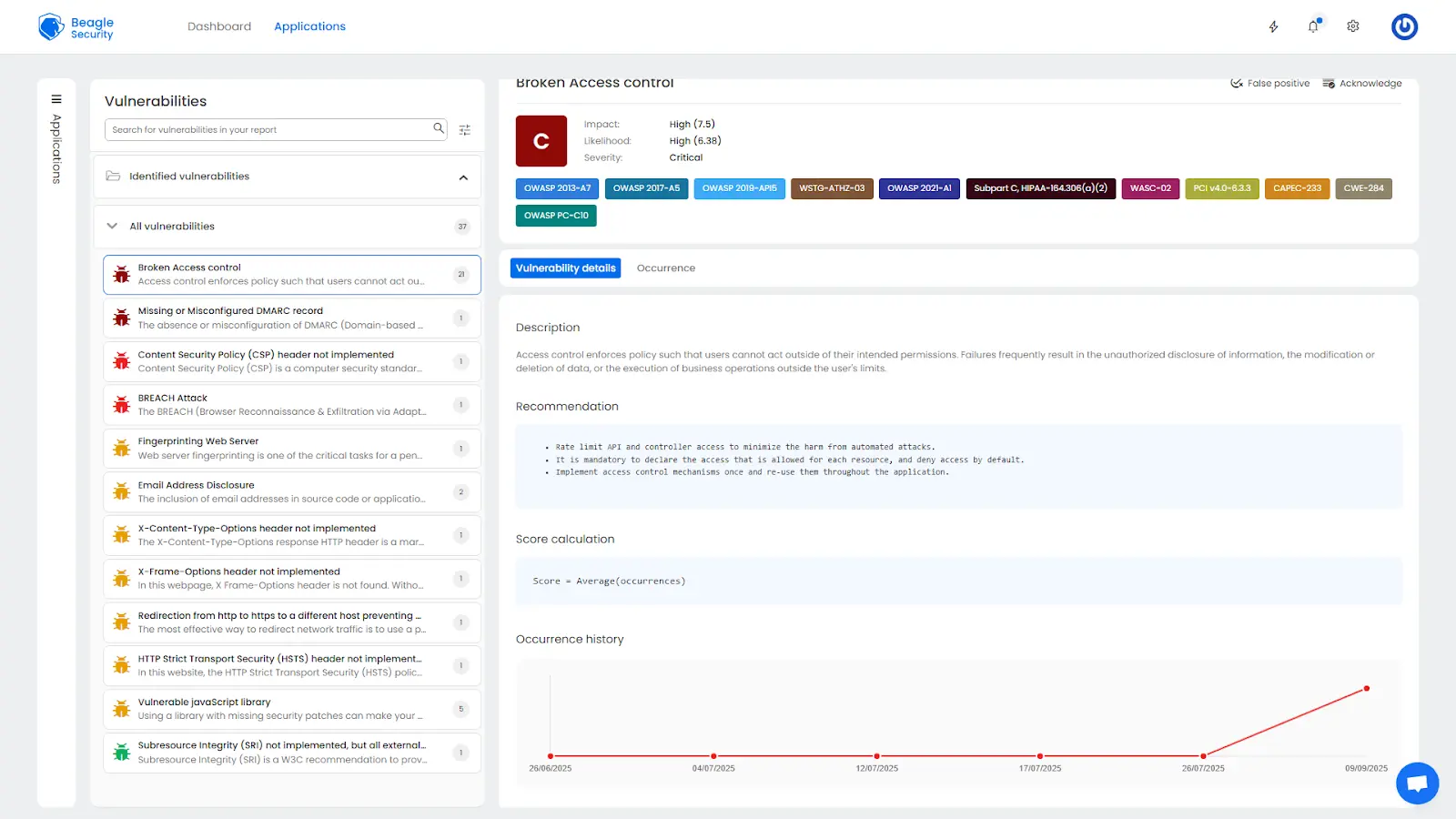This screenshot has width=1456, height=819.
Task: Open the settings gear icon
Action: pos(1352,26)
